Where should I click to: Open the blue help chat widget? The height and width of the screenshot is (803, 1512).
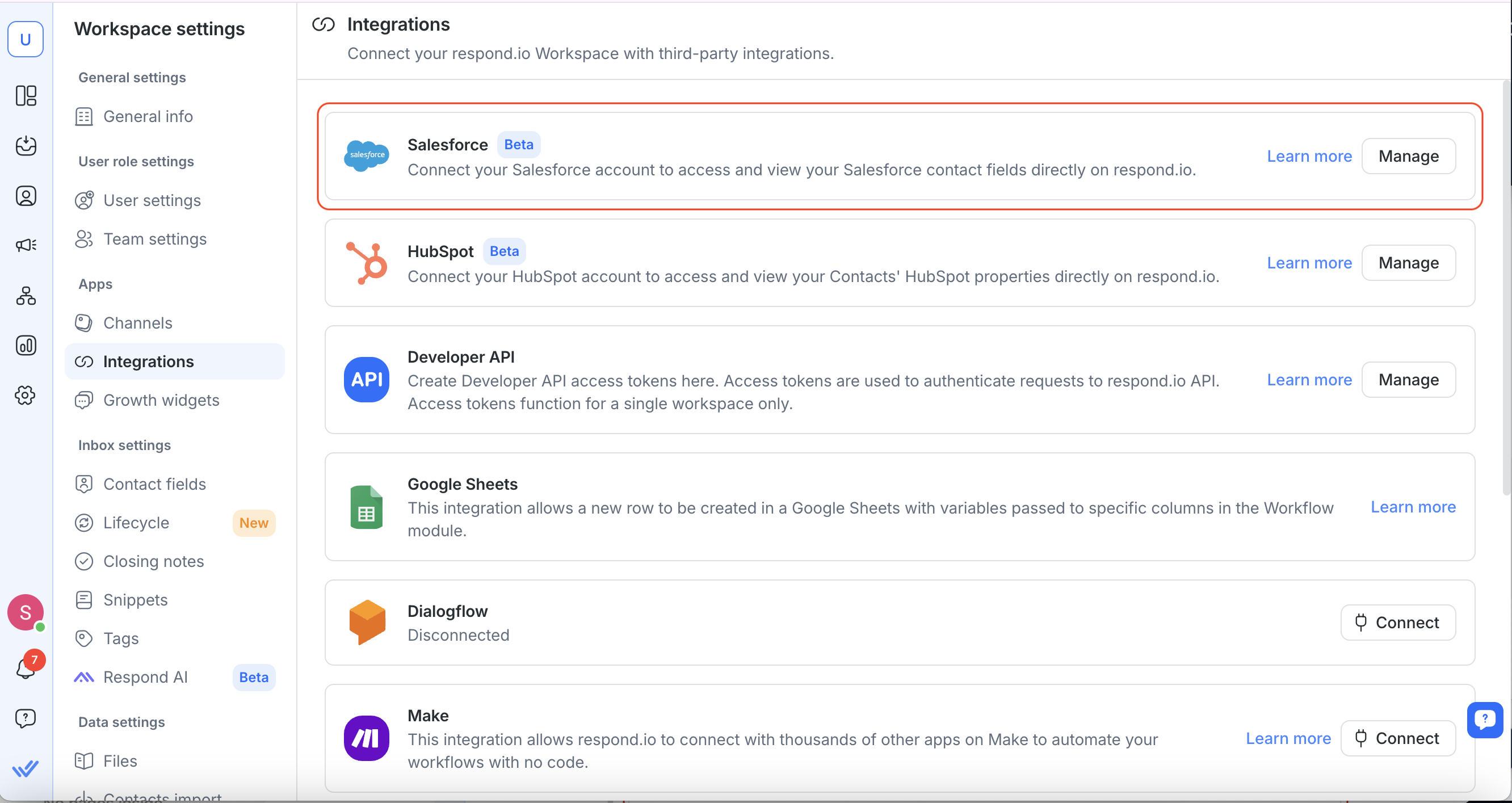(x=1484, y=719)
